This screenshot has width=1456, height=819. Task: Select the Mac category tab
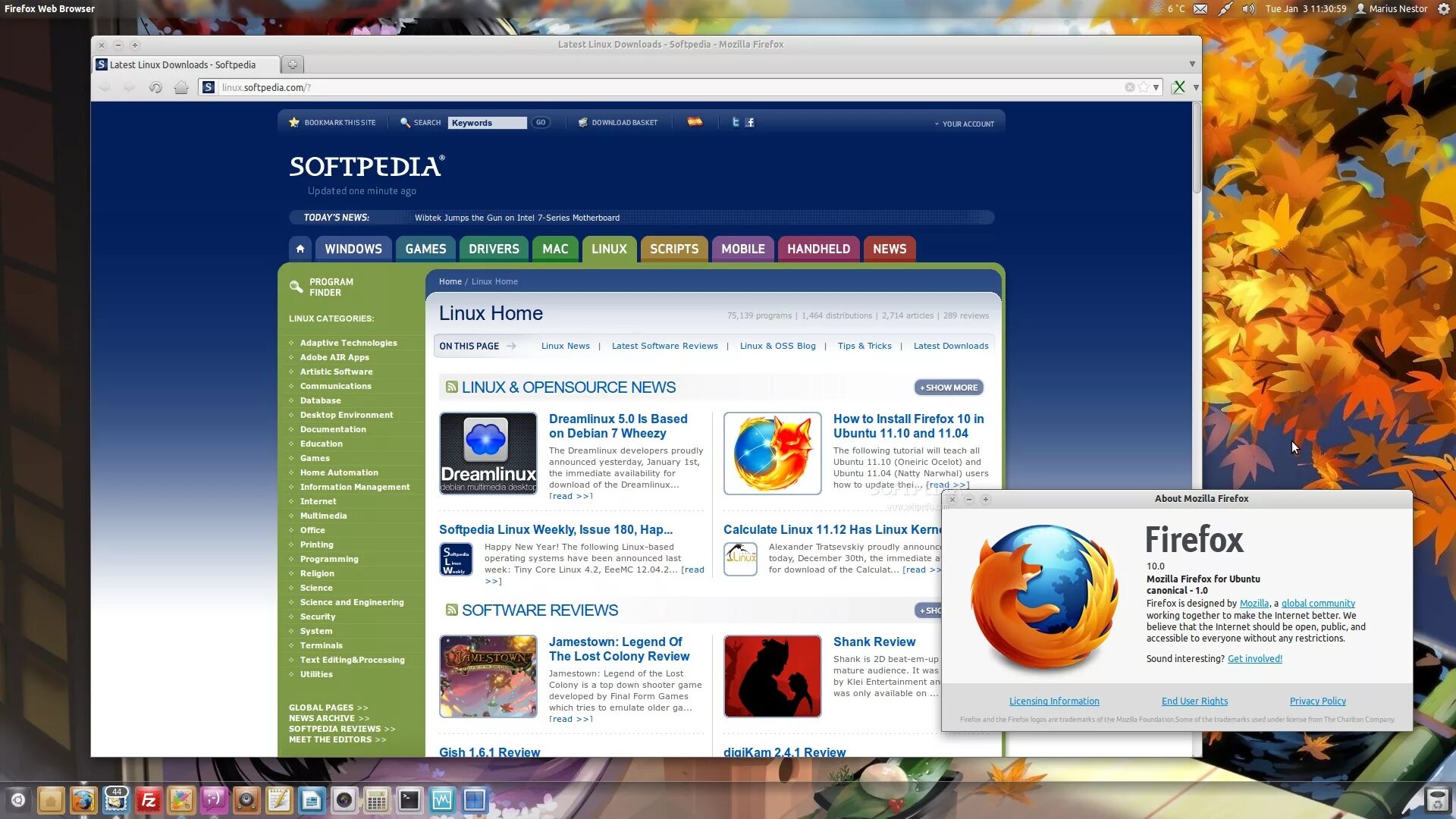tap(555, 249)
